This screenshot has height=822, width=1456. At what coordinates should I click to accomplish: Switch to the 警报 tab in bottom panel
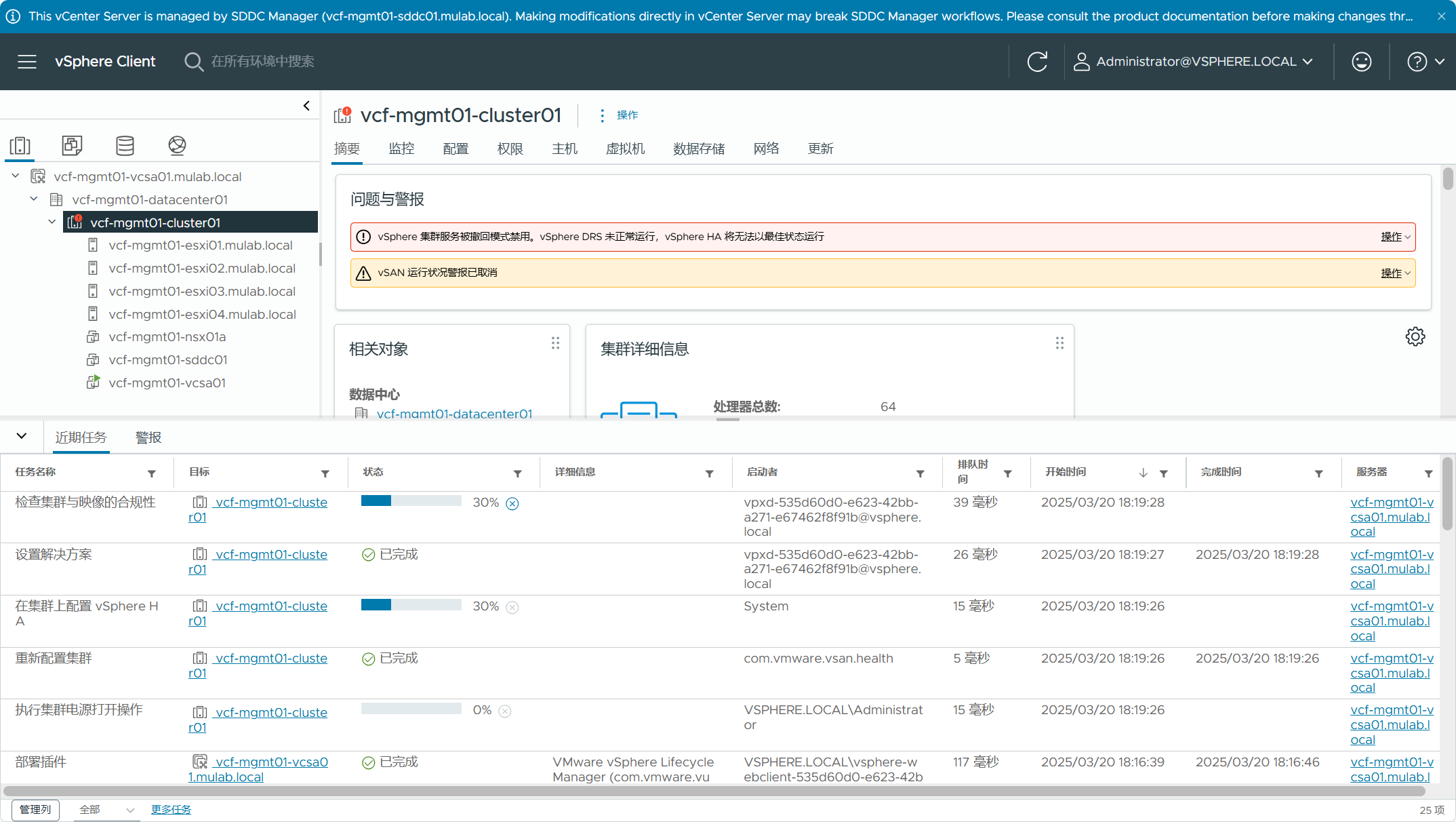tap(148, 437)
